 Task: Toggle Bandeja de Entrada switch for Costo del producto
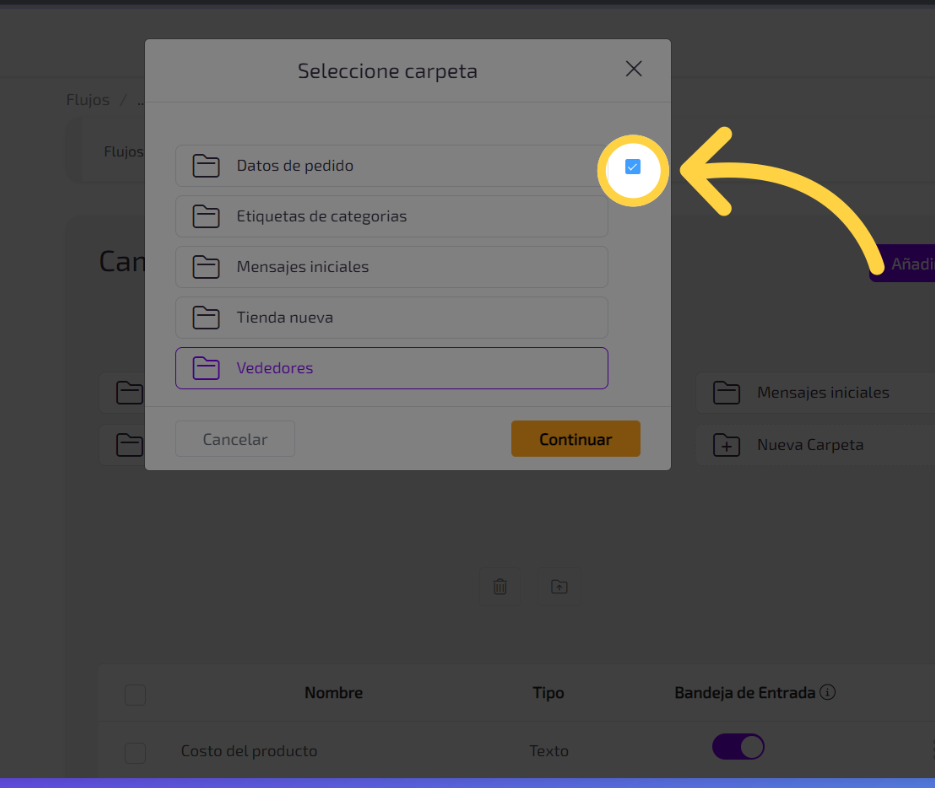(x=738, y=747)
